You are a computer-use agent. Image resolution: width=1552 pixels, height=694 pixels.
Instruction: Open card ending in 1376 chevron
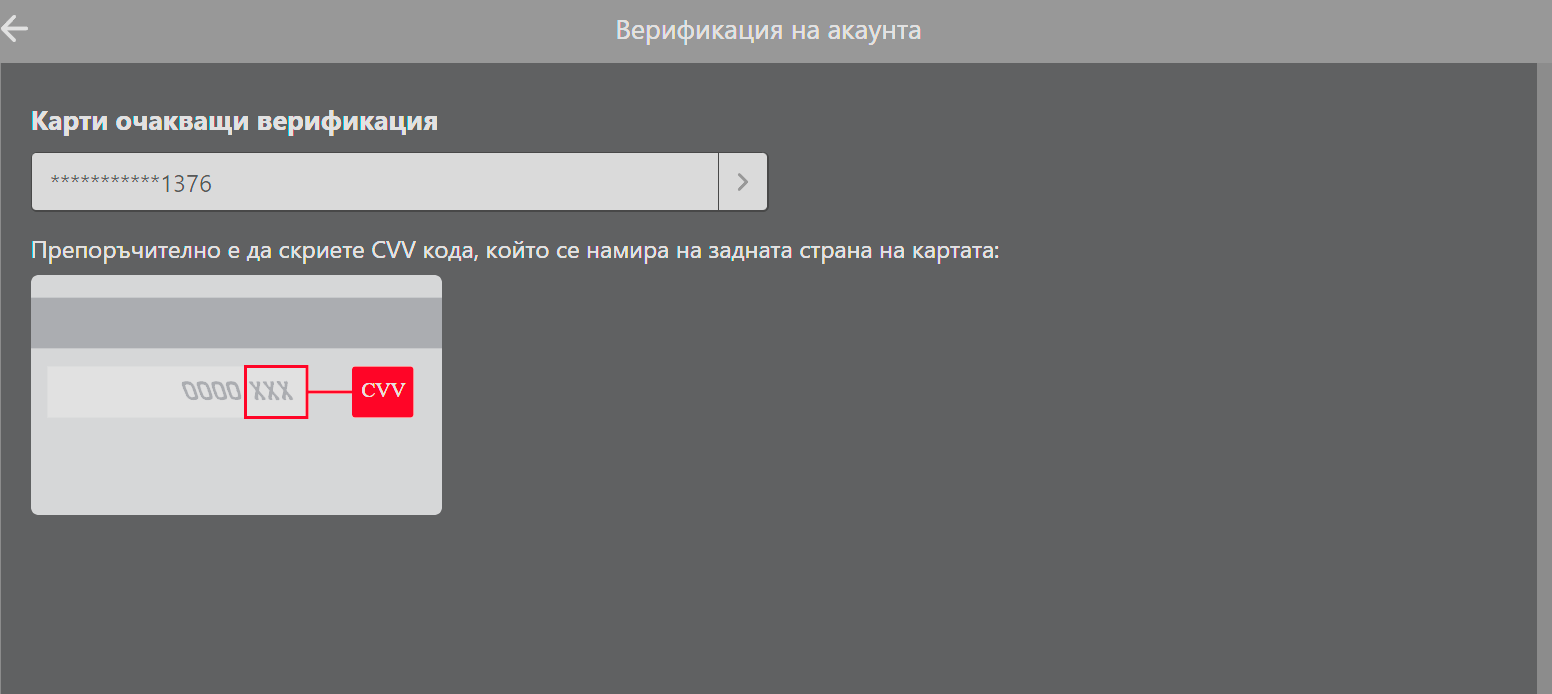click(743, 182)
